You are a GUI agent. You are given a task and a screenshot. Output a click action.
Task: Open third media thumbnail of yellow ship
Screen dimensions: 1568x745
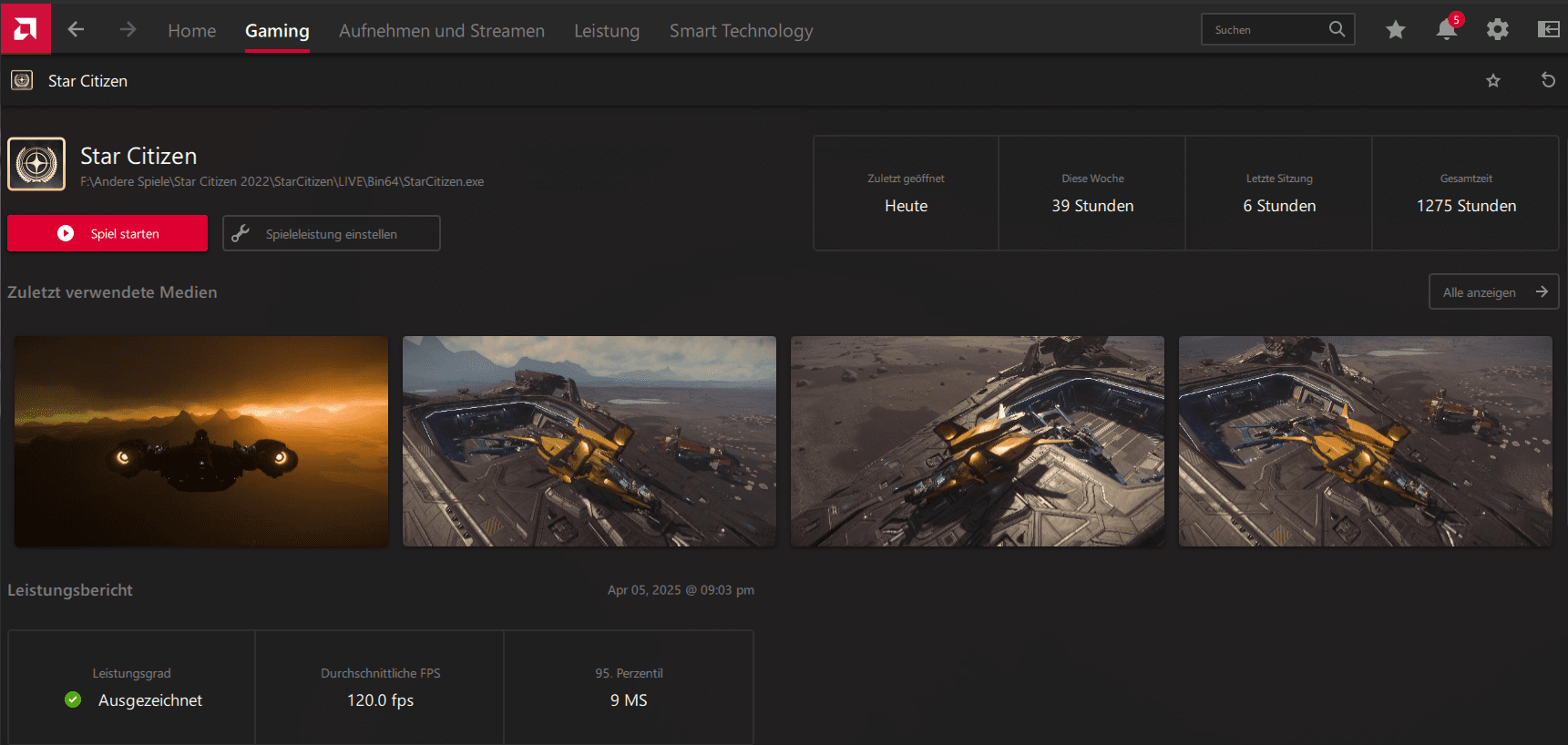(x=978, y=442)
